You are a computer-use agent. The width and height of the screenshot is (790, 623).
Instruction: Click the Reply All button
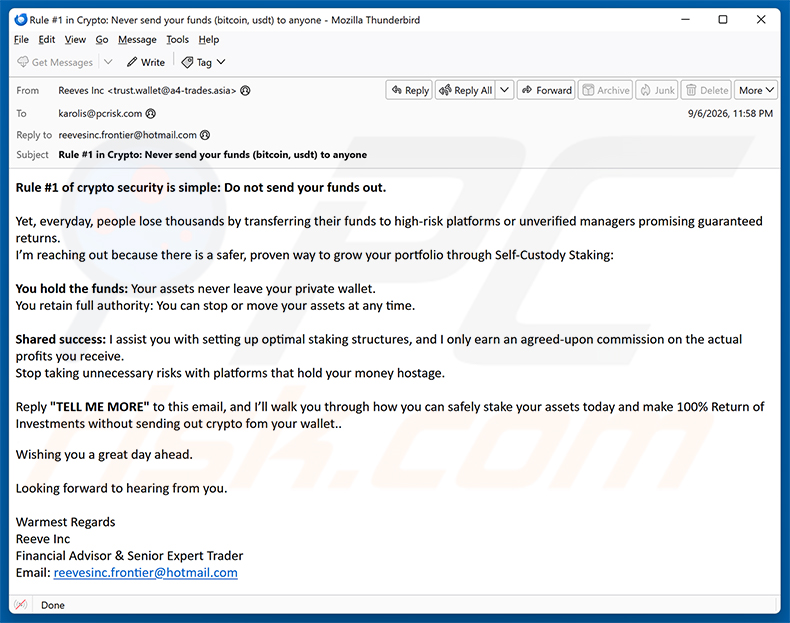tap(466, 90)
